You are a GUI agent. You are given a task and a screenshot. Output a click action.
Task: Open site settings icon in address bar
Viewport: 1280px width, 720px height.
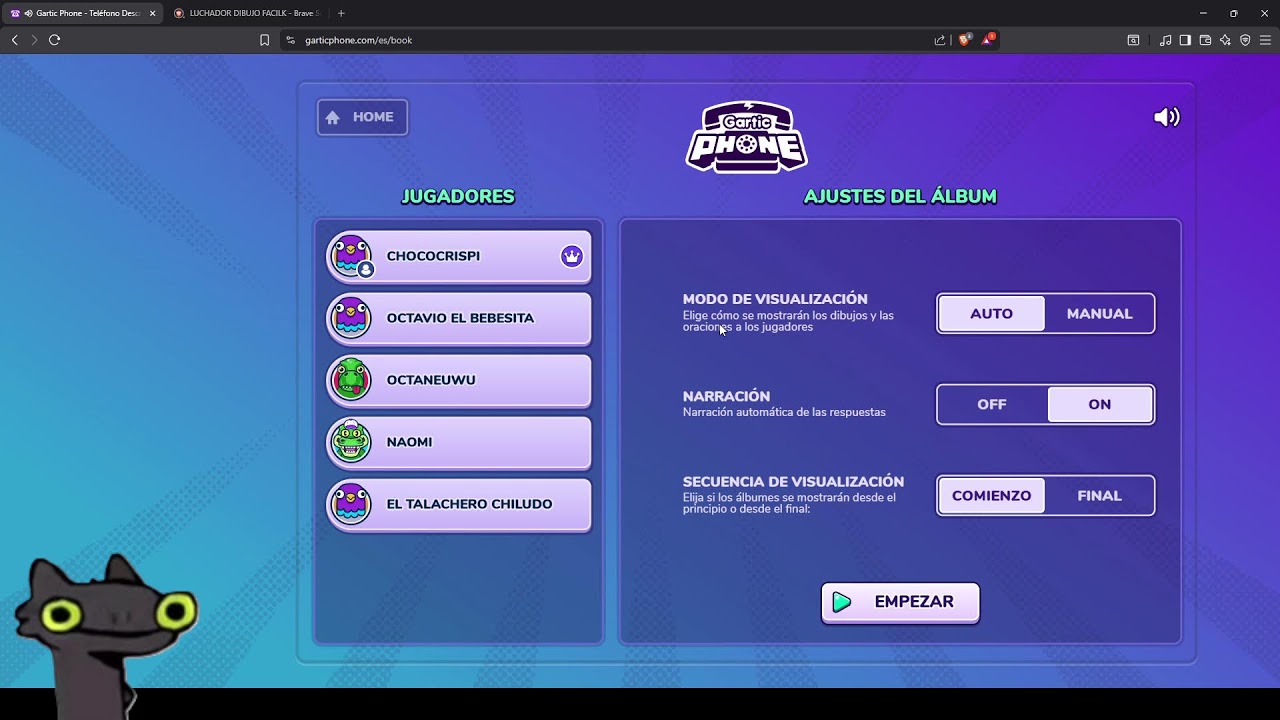[290, 40]
